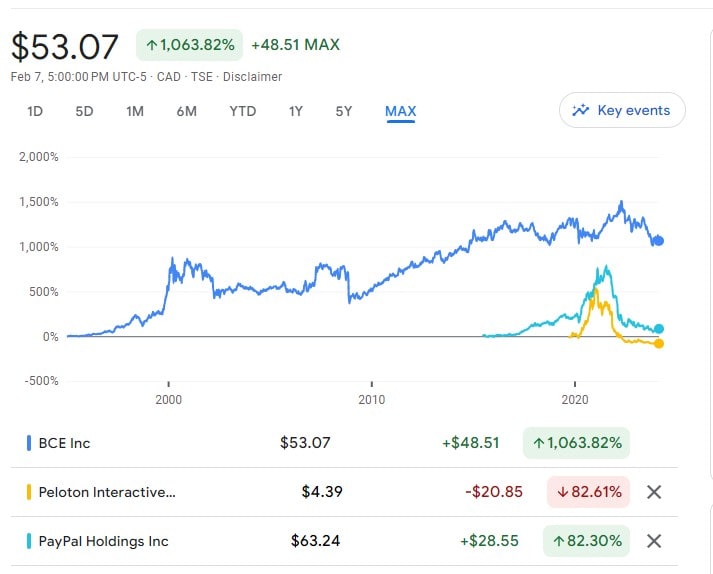Click PayPal 82.30% gain badge

587,541
